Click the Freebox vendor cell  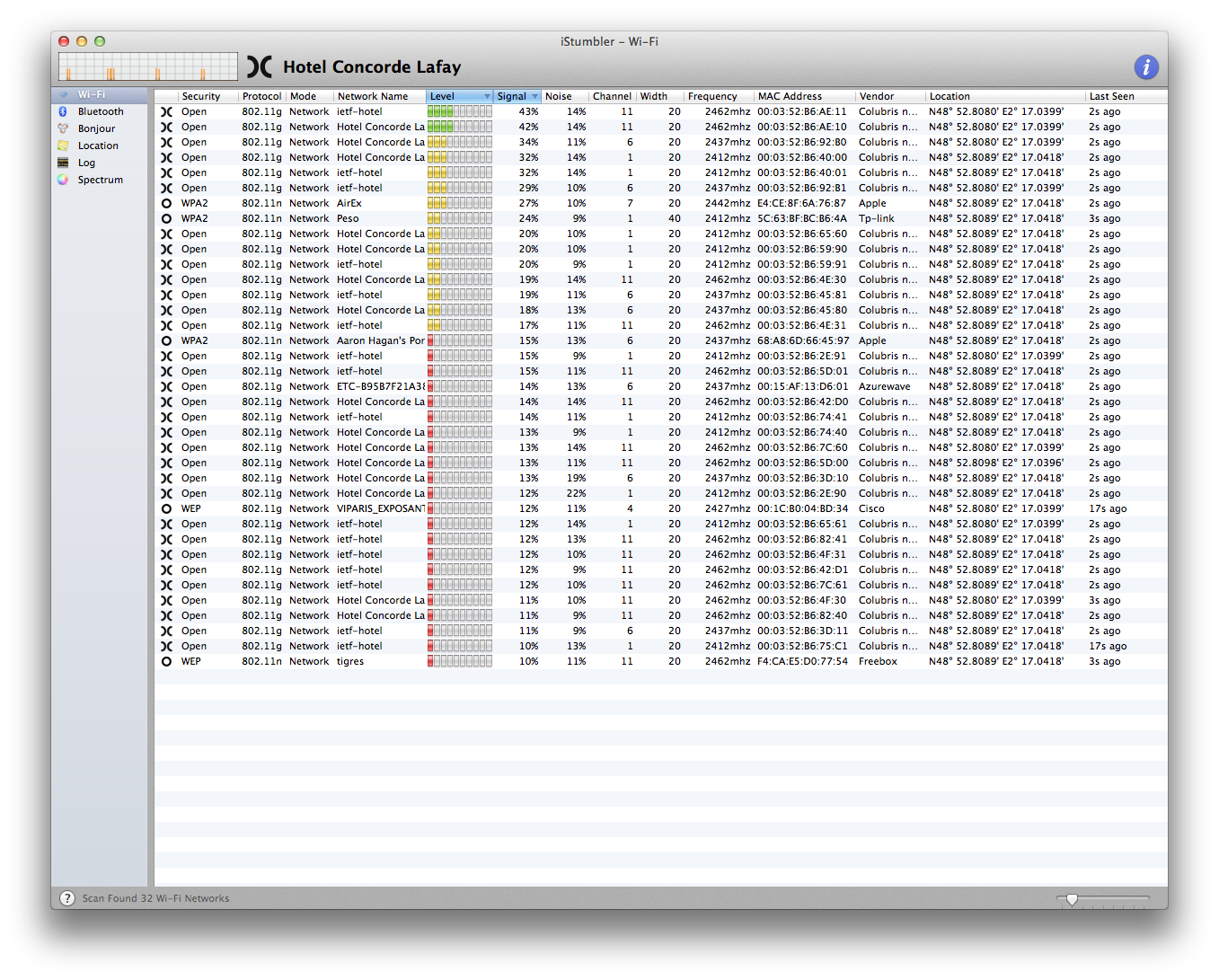878,661
